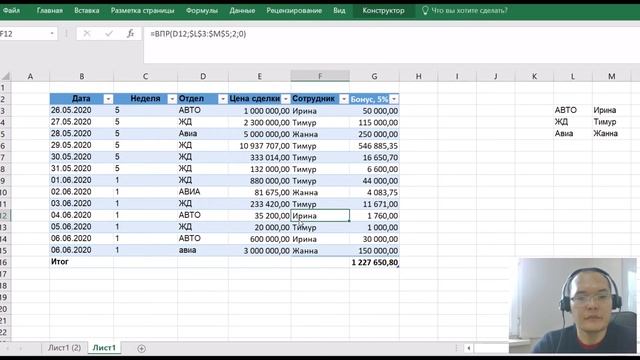Click the confirm checkmark in formula bar
Viewport: 640px width, 360px height.
pos(109,34)
